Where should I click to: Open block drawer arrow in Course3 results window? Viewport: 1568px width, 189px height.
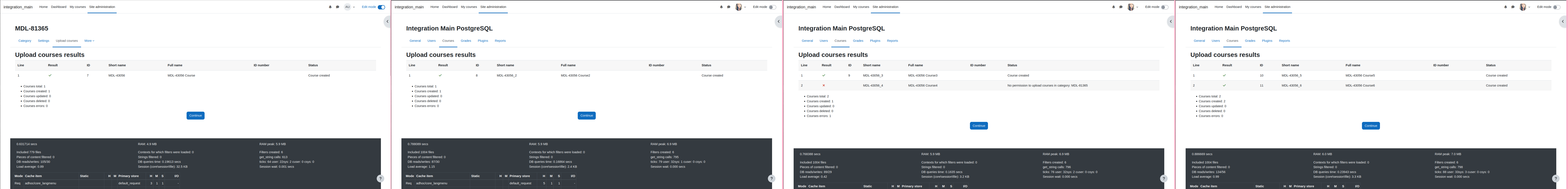pos(1171,21)
